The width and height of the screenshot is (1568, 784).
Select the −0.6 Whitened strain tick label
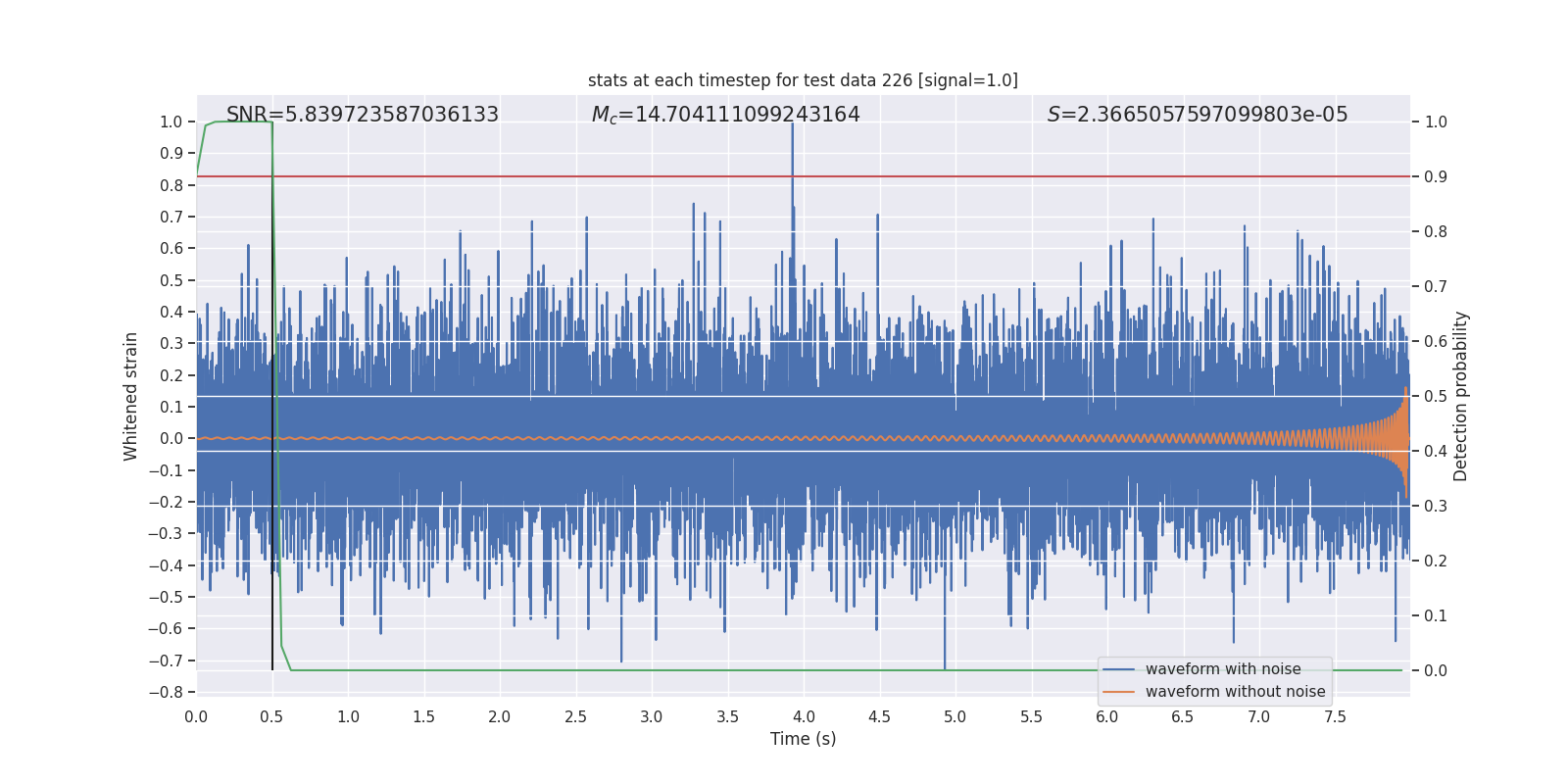166,628
